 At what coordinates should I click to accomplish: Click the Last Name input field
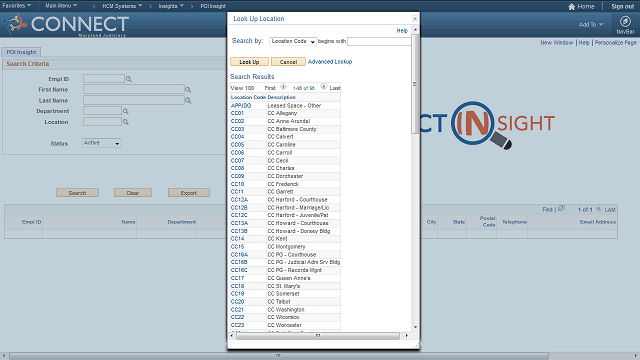(x=134, y=100)
